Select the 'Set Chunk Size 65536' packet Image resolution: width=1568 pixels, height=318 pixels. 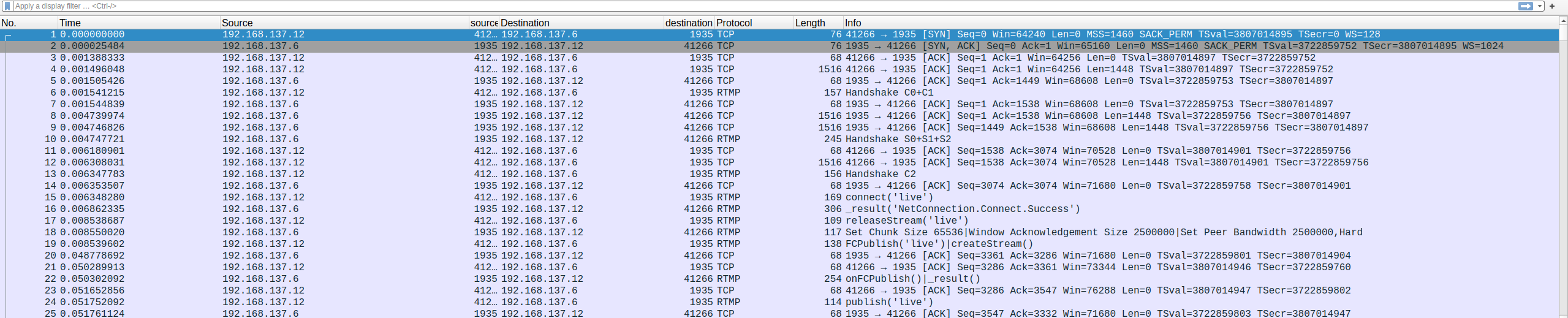[x=779, y=233]
